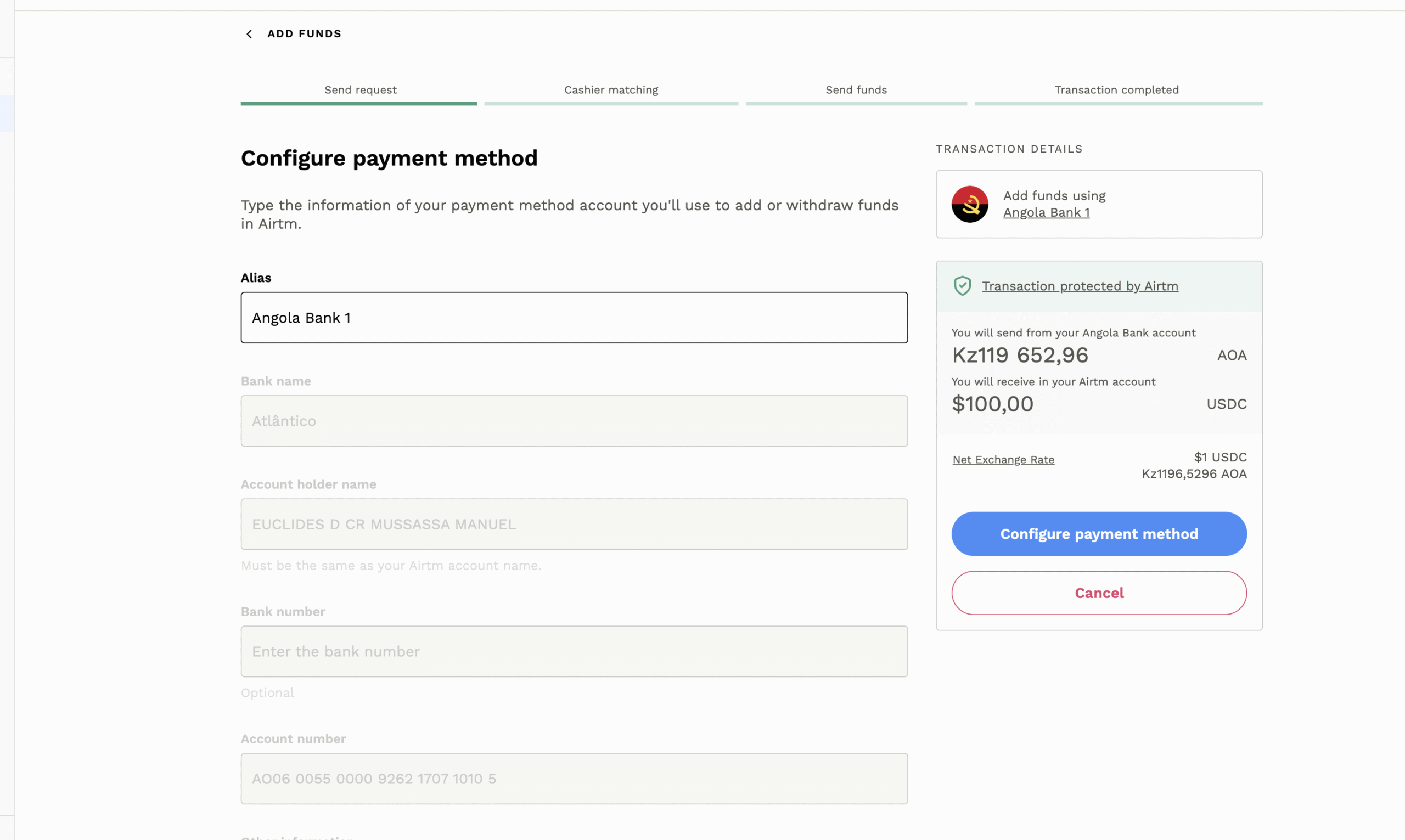Click the ADD FUNDS header text
Image resolution: width=1405 pixels, height=840 pixels.
tap(305, 34)
